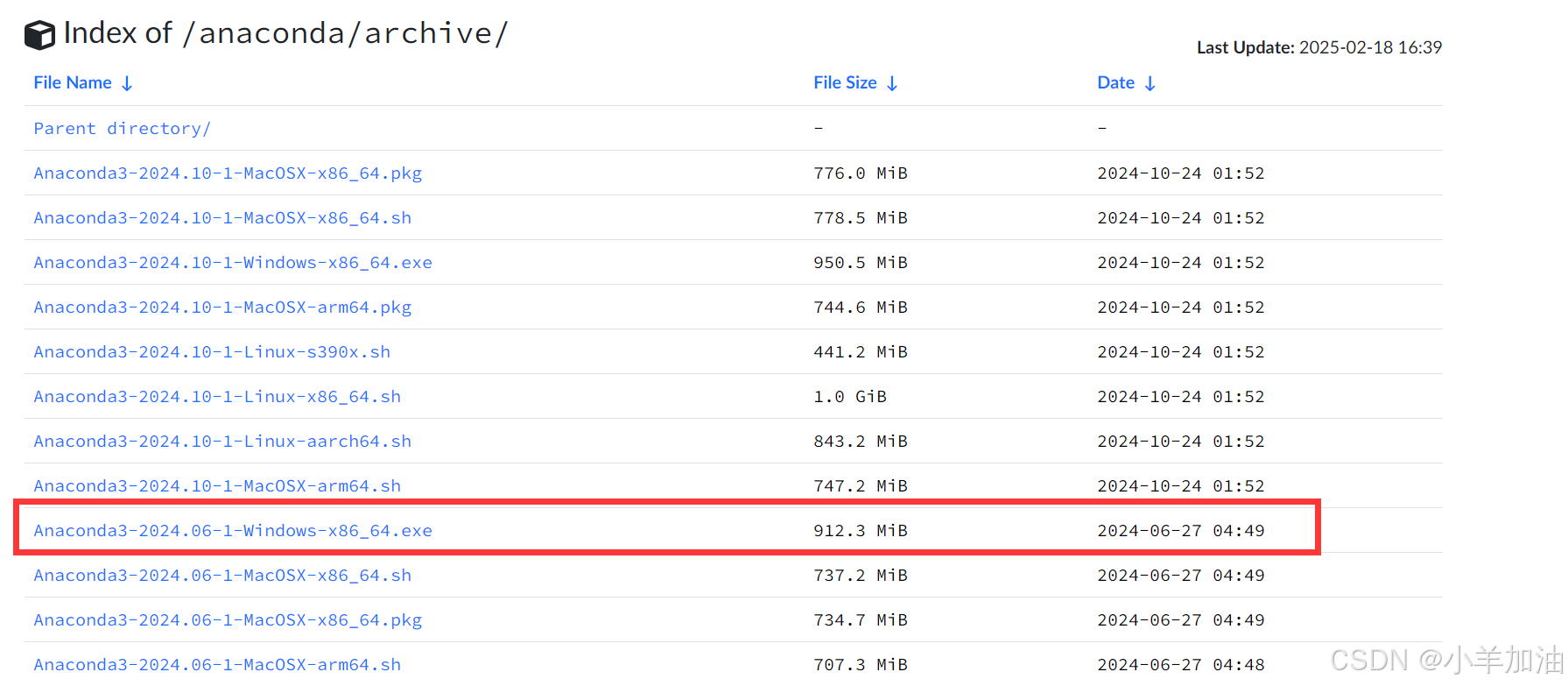Download Anaconda3-2024.10-1-MacOSX-x86_64.sh
Image resolution: width=1568 pixels, height=686 pixels.
tap(222, 218)
